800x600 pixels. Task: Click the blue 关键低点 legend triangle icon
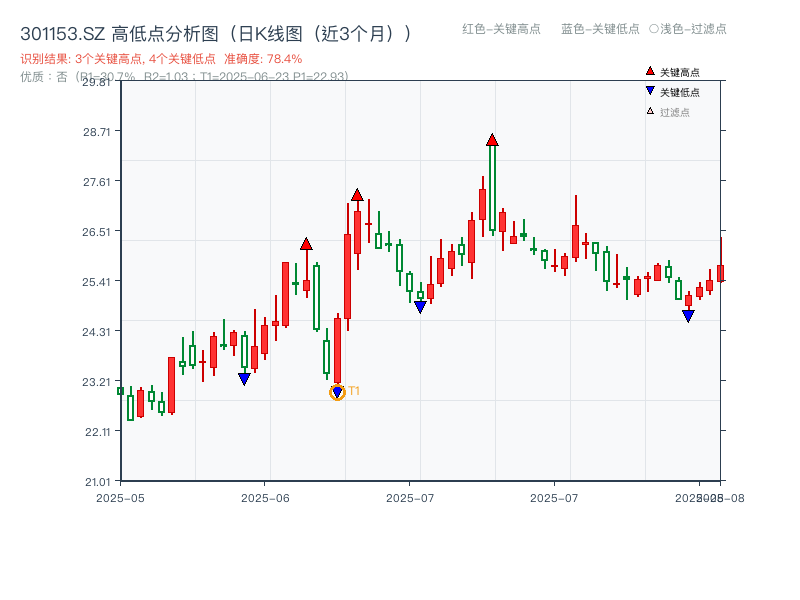tap(650, 92)
